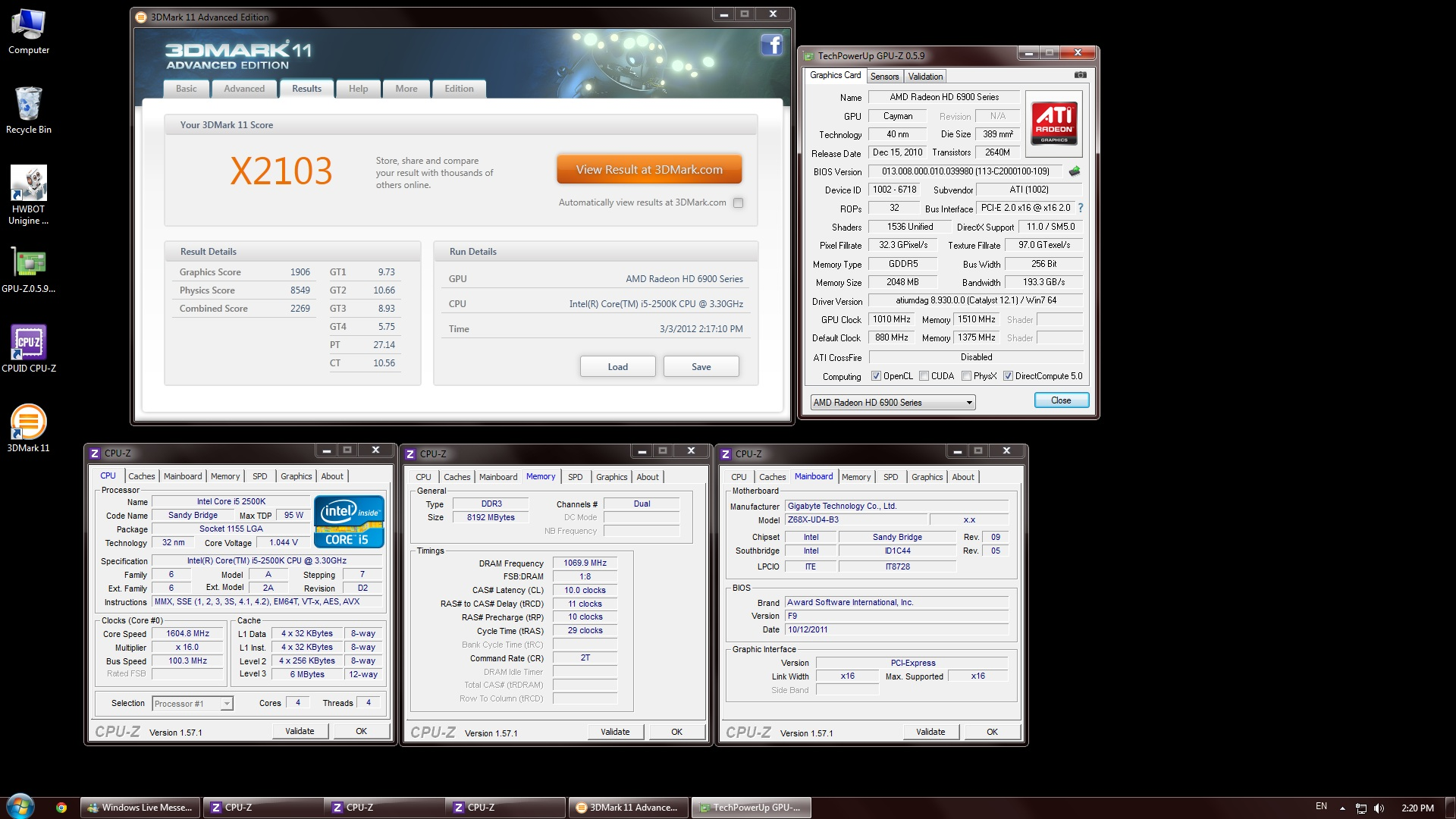
Task: Switch to Windows Live Messenger taskbar button
Action: (x=140, y=808)
